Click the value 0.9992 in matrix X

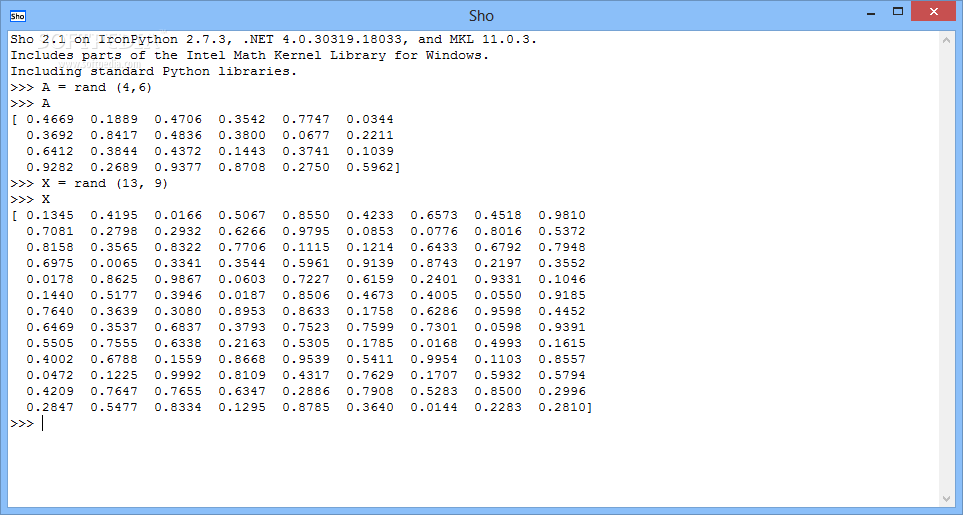(178, 375)
